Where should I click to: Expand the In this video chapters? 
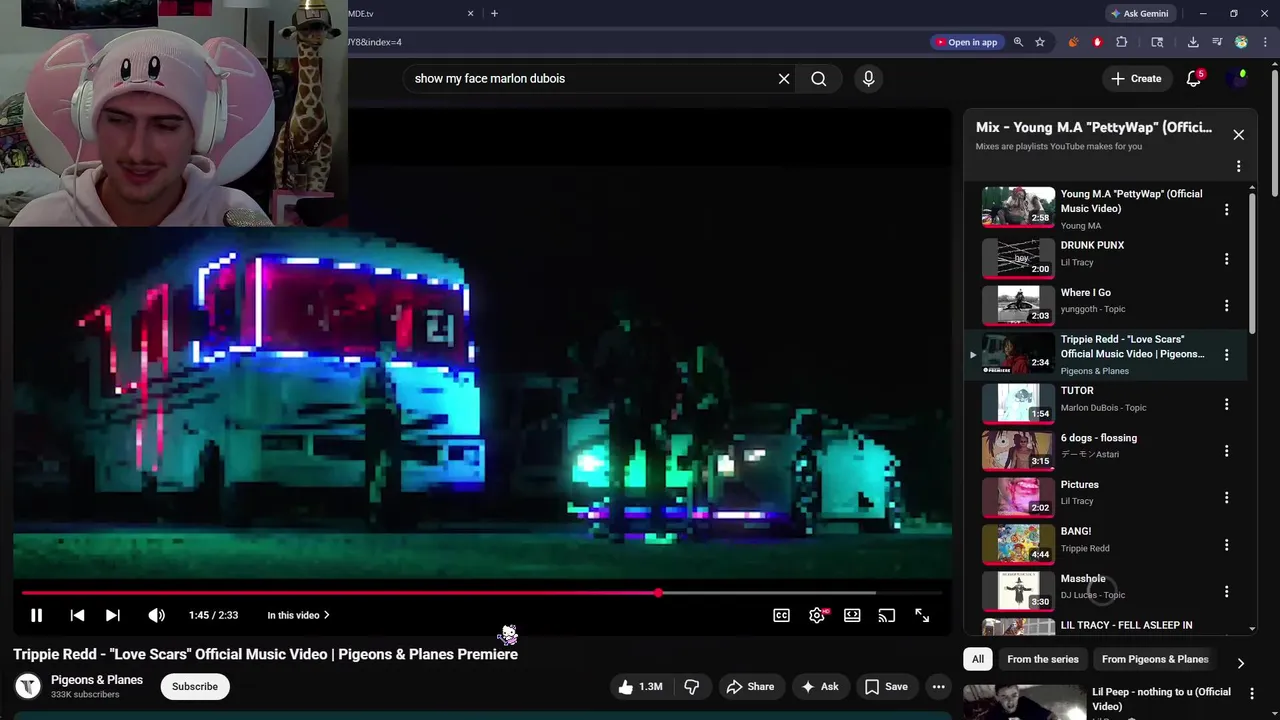pyautogui.click(x=298, y=615)
